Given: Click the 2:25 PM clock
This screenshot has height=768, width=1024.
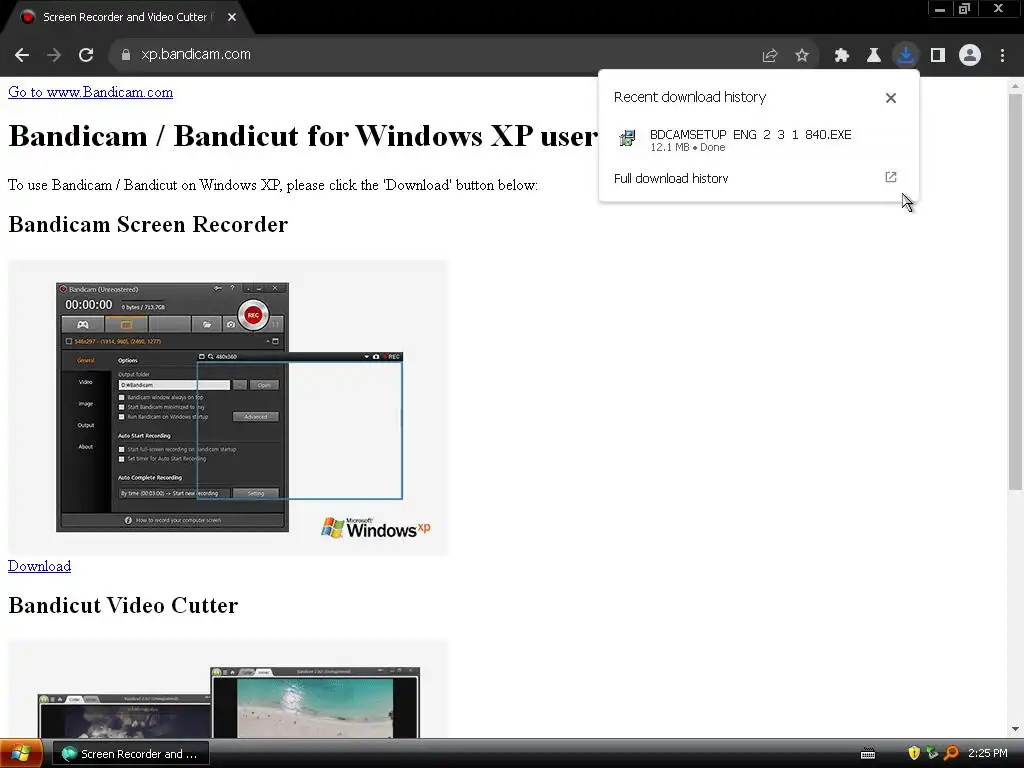Looking at the screenshot, I should [x=987, y=754].
